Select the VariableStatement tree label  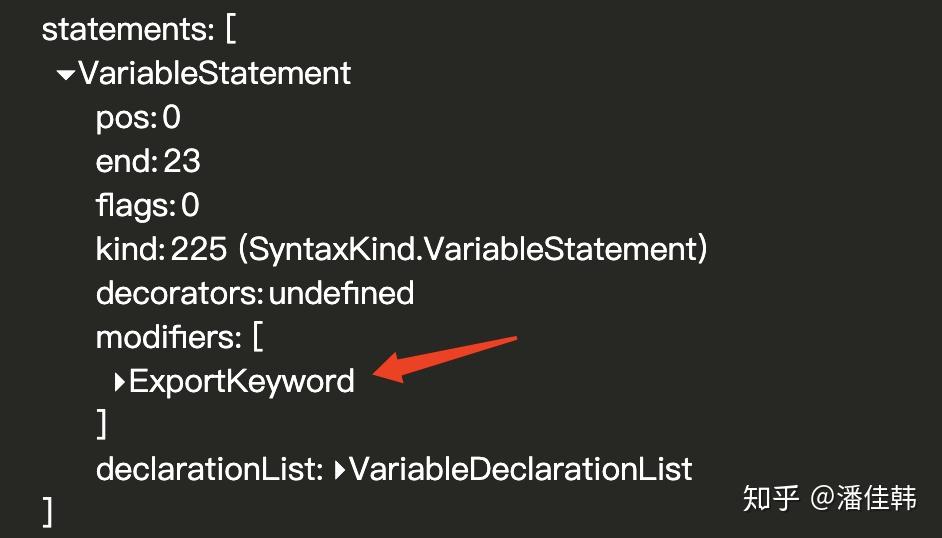(x=214, y=73)
